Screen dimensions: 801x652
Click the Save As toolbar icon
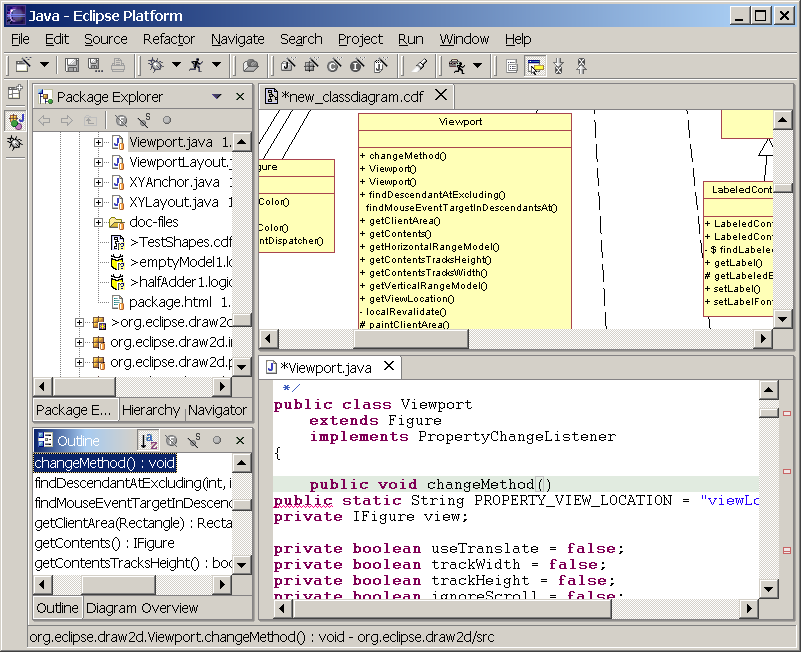(x=95, y=65)
